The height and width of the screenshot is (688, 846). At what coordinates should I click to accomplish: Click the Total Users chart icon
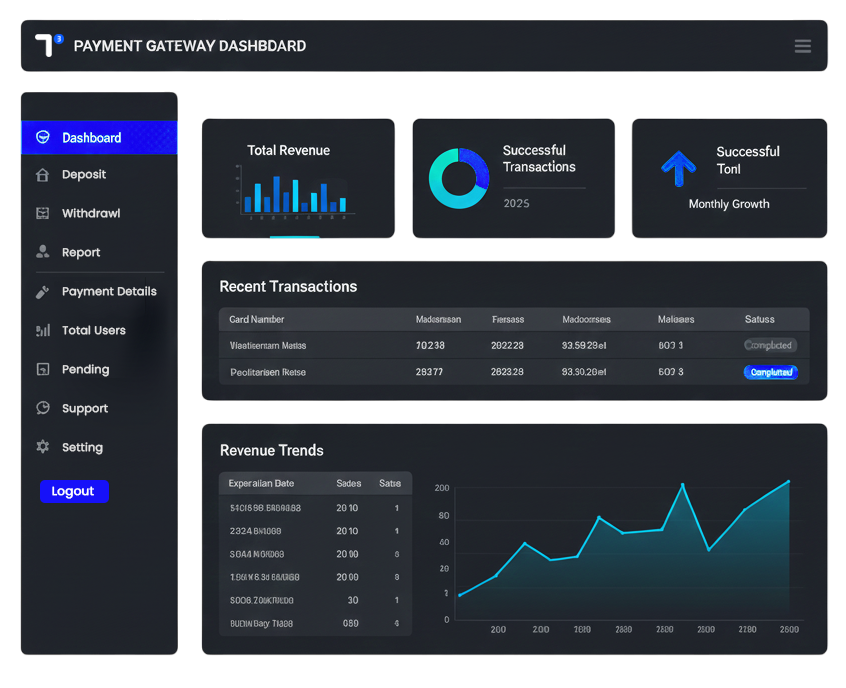42,331
